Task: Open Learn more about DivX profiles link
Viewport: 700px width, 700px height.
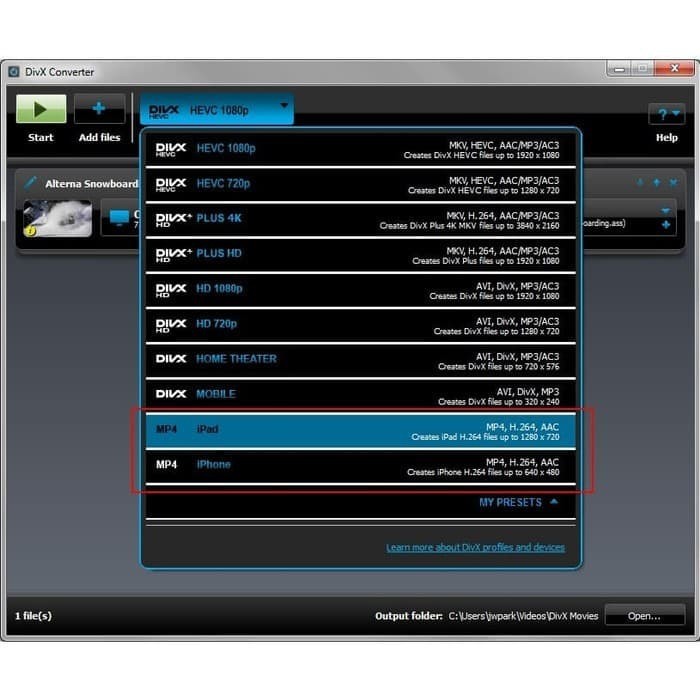Action: (x=475, y=547)
